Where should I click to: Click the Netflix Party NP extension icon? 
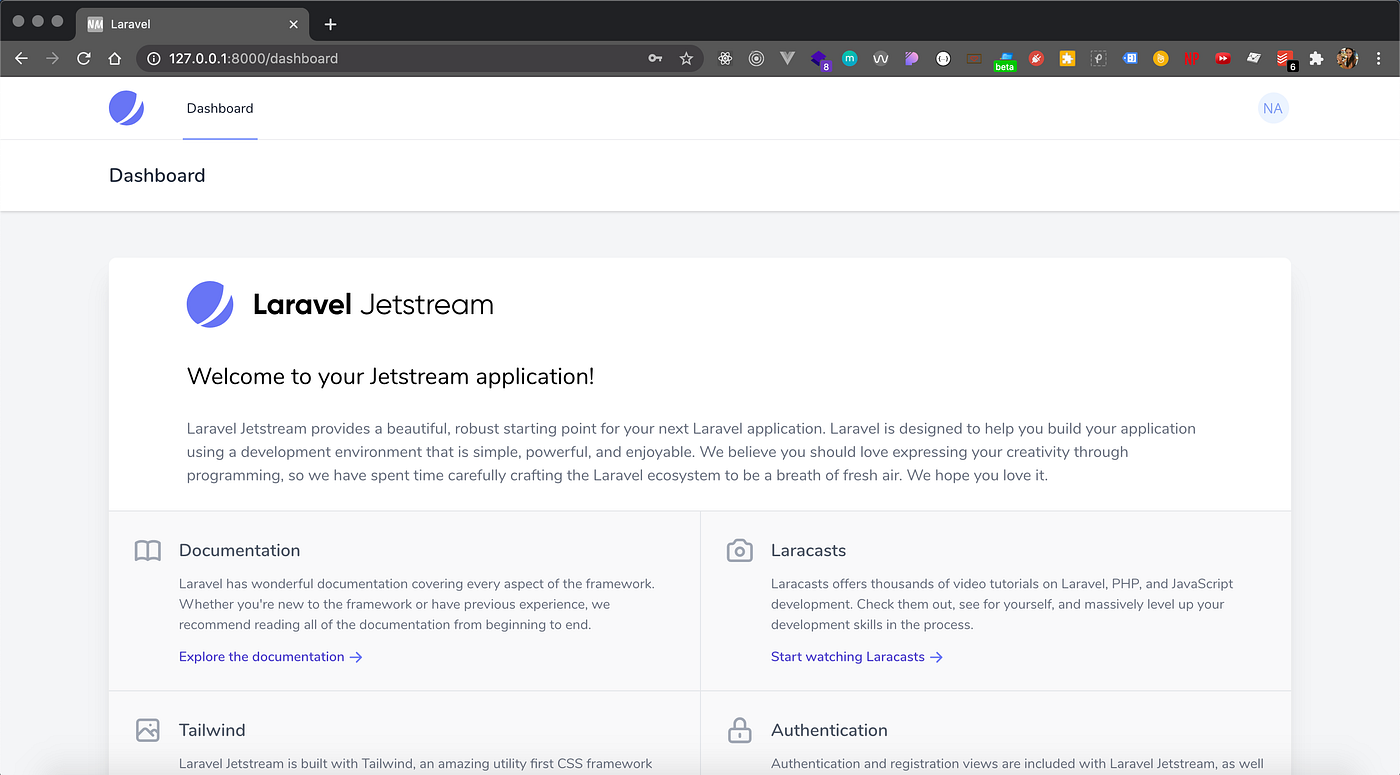click(x=1192, y=59)
